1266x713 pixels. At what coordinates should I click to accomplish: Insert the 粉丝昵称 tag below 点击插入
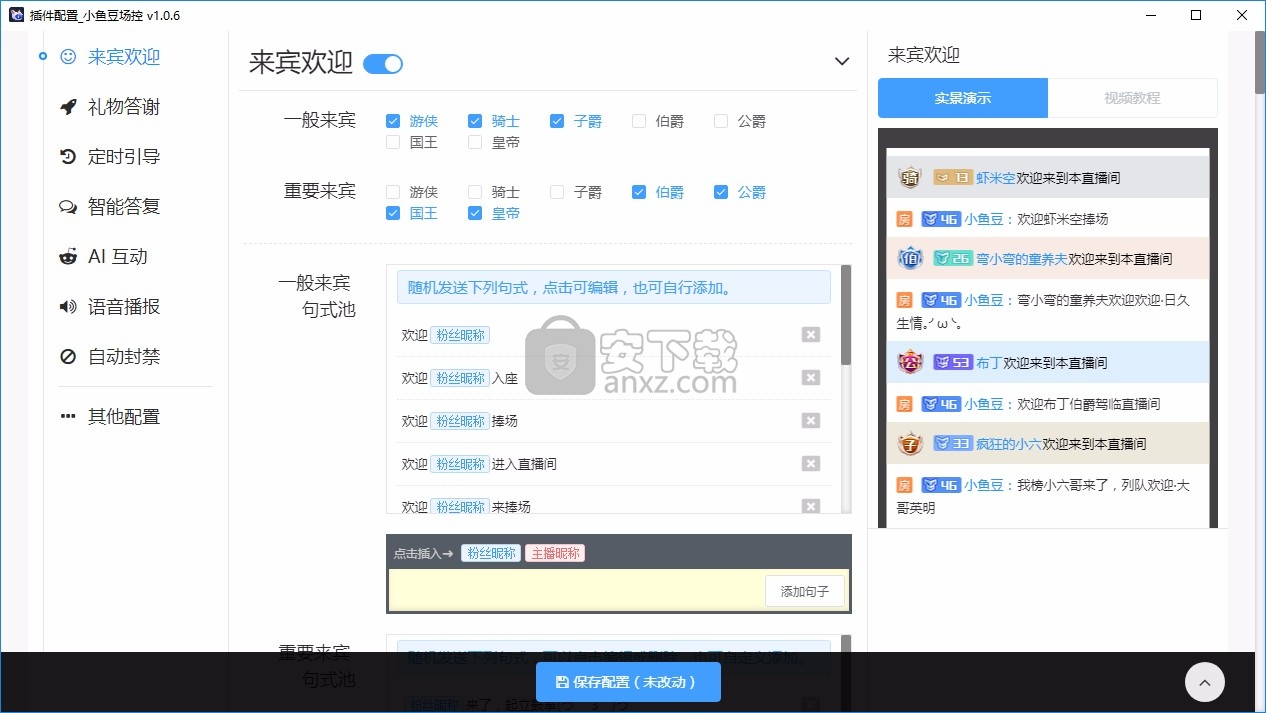point(491,553)
